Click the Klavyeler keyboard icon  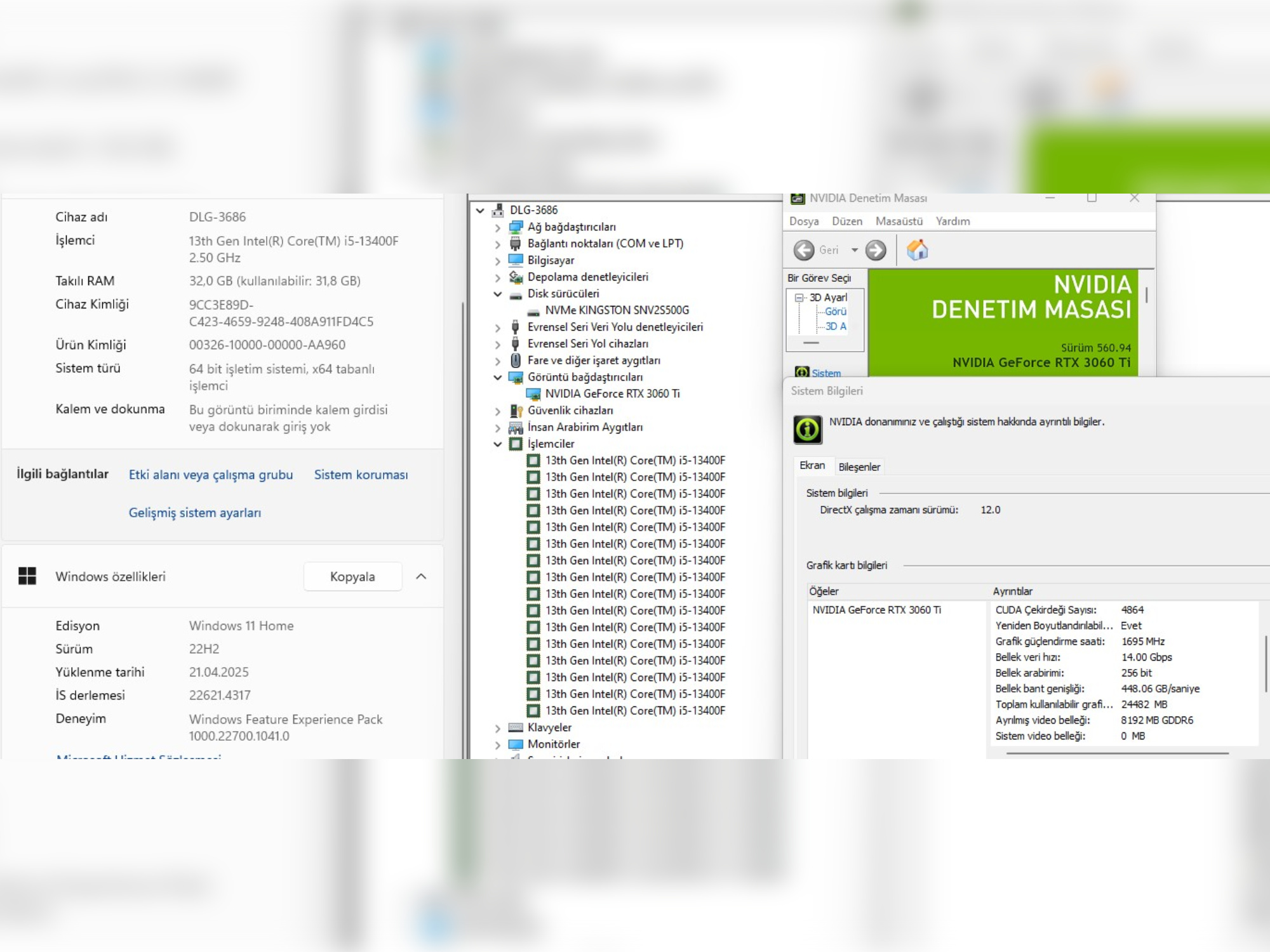[x=516, y=727]
